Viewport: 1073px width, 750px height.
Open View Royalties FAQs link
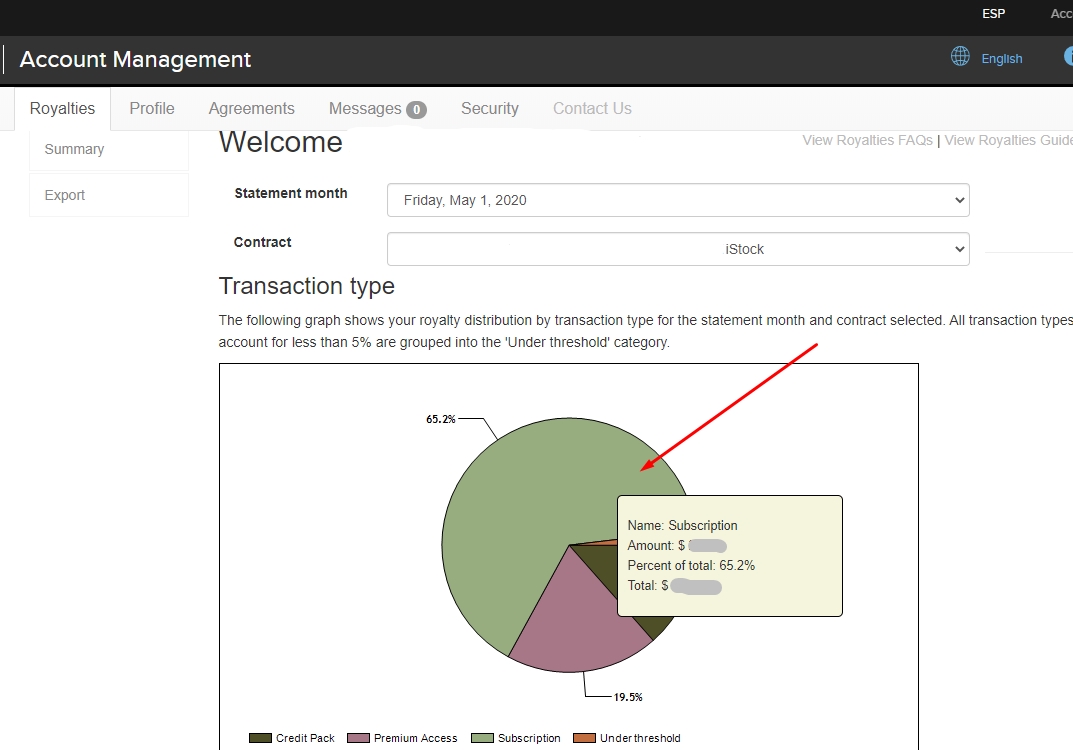pos(867,140)
